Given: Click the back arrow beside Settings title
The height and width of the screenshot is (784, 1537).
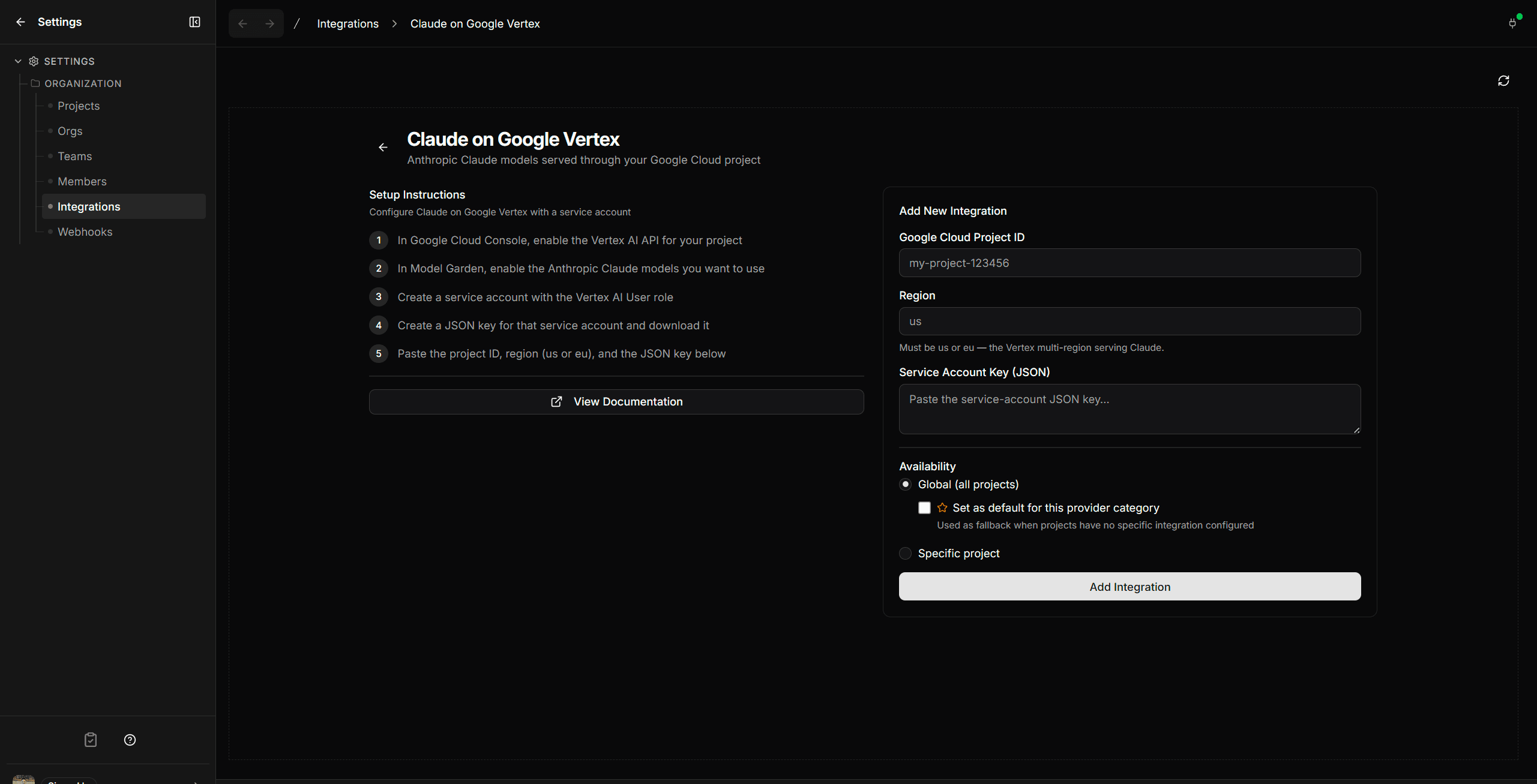Looking at the screenshot, I should (x=20, y=22).
